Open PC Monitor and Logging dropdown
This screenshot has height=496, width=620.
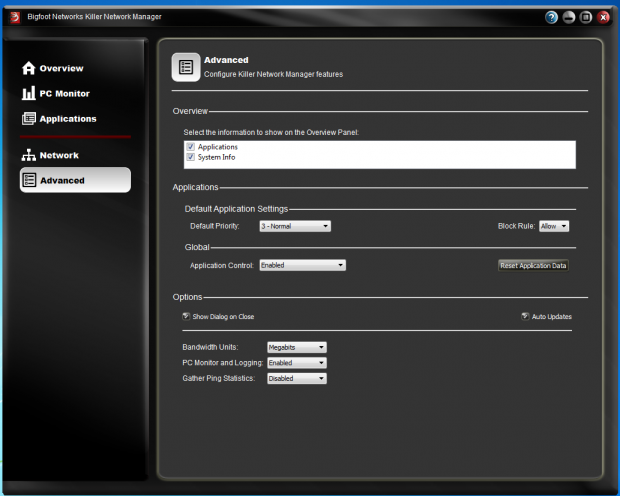point(297,363)
